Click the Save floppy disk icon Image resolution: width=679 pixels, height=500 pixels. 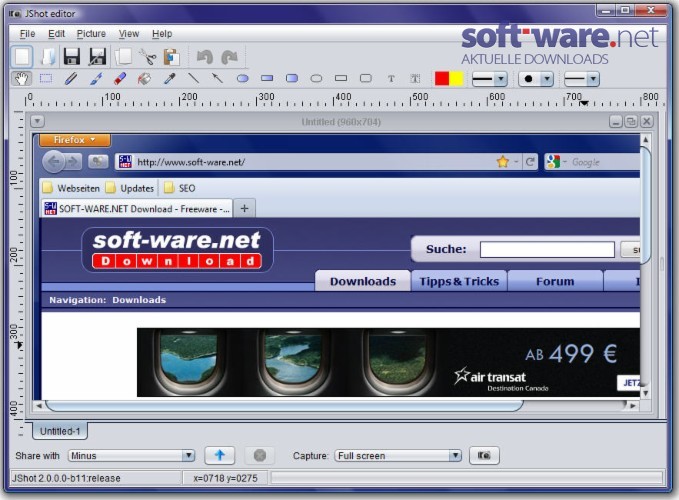click(72, 57)
